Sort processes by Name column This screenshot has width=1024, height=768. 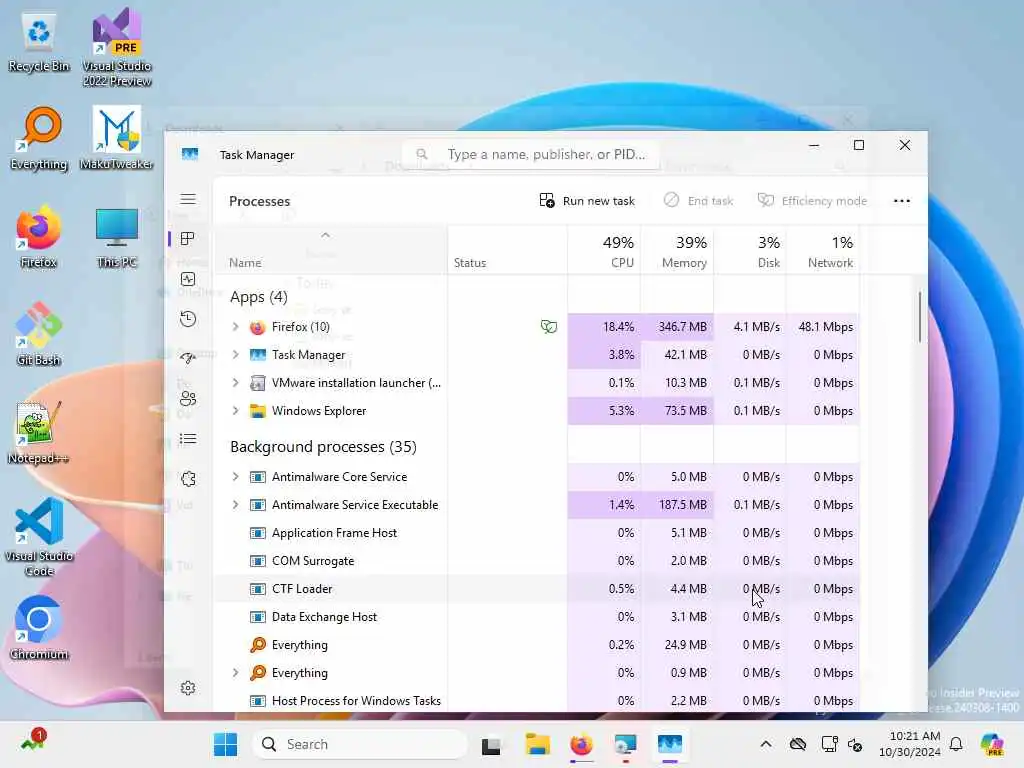click(330, 251)
